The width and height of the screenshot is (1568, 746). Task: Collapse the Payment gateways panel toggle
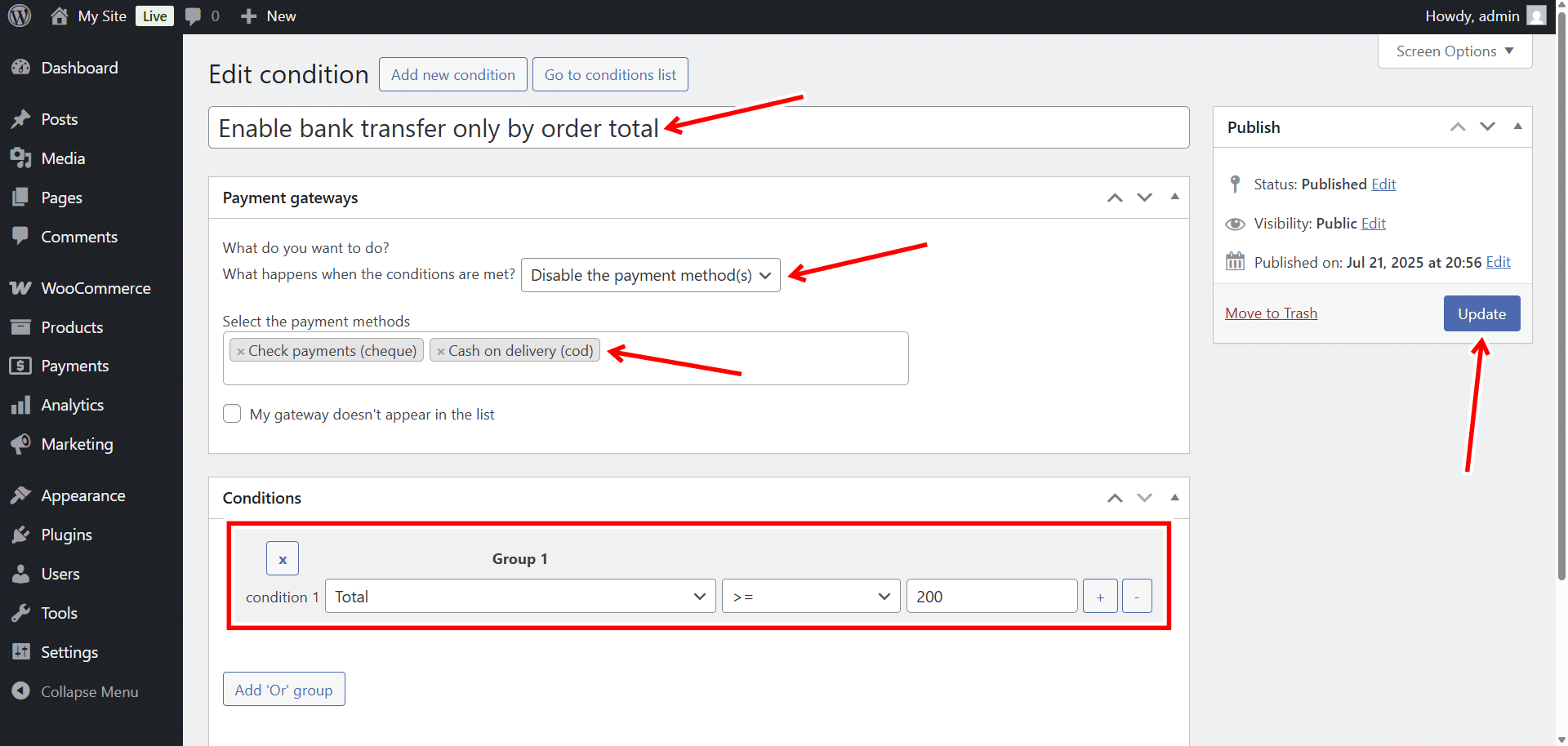pyautogui.click(x=1174, y=197)
